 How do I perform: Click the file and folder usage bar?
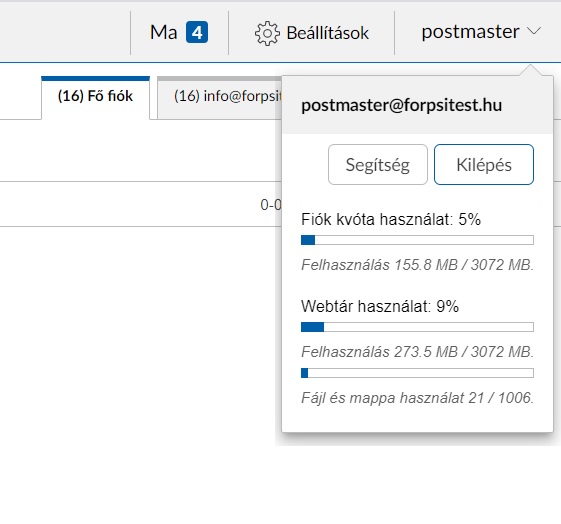point(418,373)
